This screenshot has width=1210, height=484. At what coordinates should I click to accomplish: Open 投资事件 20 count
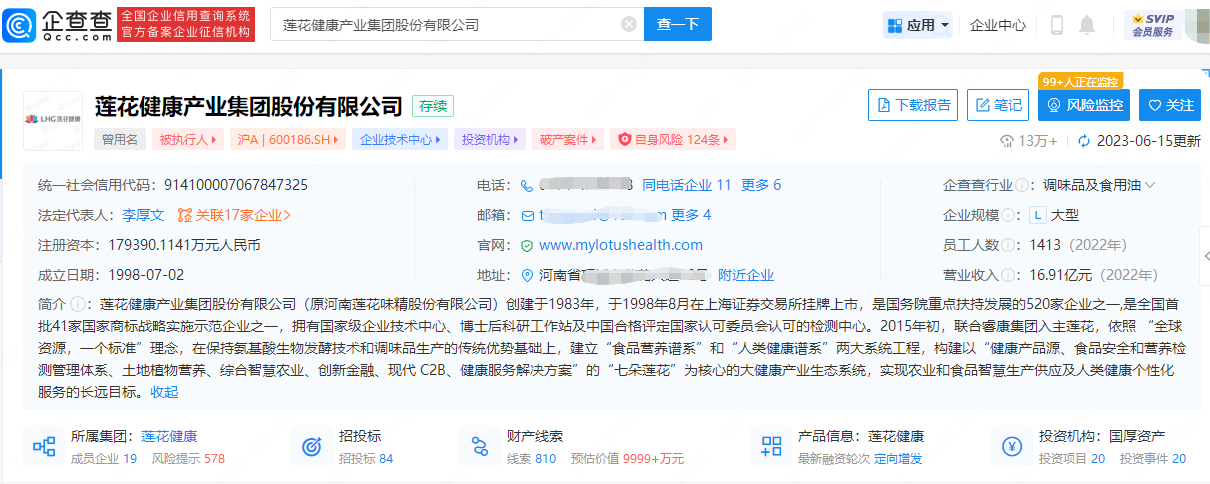(x=1153, y=459)
